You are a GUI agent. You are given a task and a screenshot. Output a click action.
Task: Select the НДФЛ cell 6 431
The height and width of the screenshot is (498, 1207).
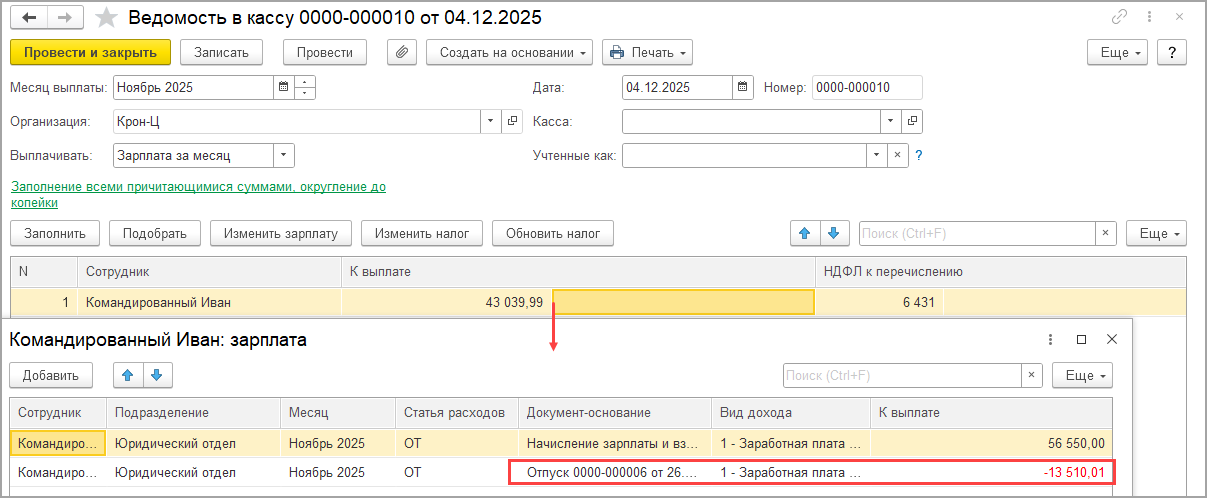[x=880, y=302]
